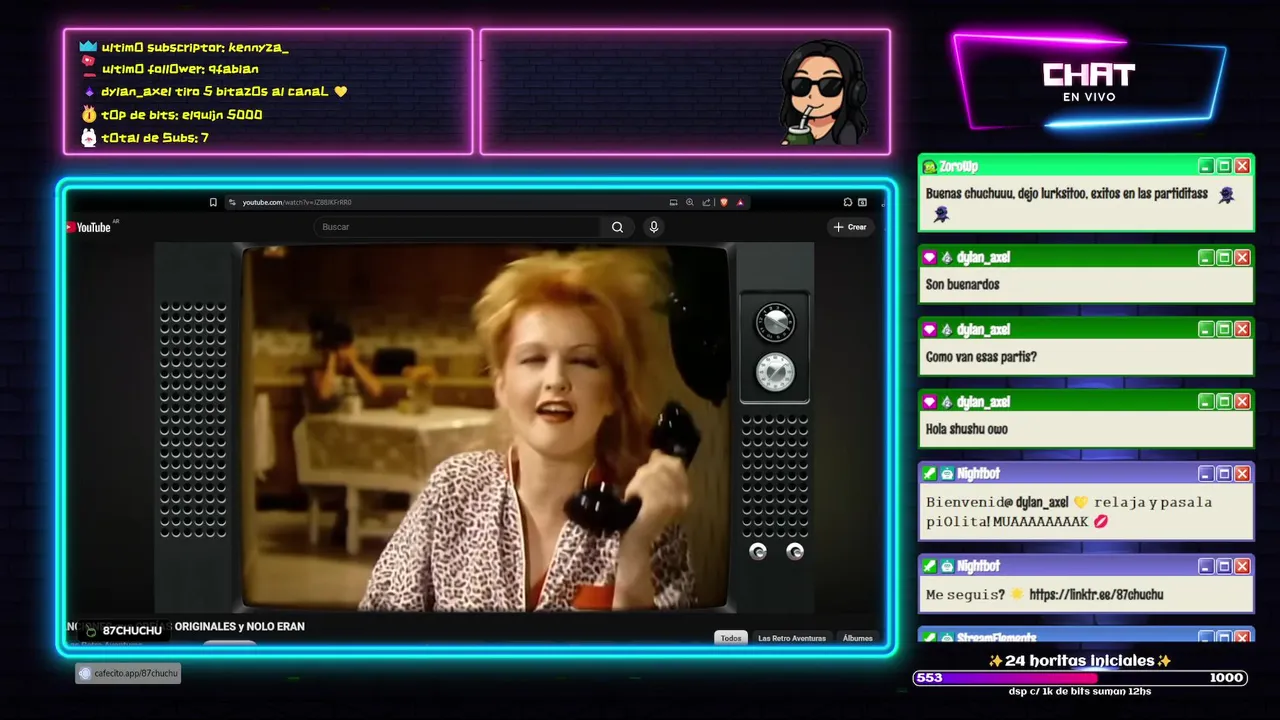
Task: Click the bookmark icon in the browser address bar
Action: click(x=213, y=202)
